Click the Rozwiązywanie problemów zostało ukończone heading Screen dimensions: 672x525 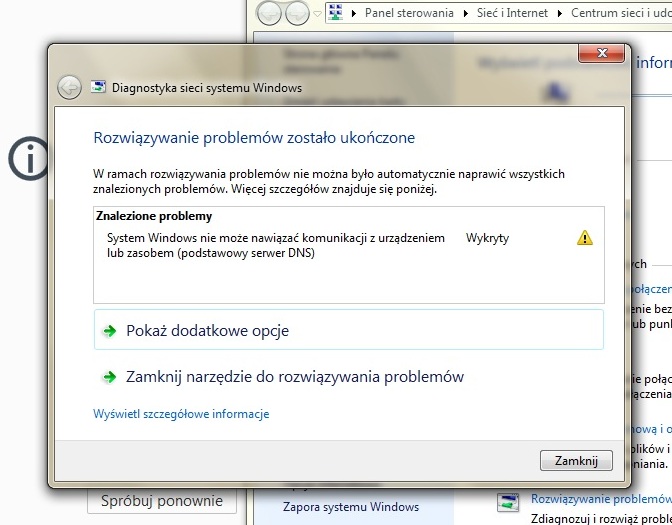pyautogui.click(x=254, y=138)
